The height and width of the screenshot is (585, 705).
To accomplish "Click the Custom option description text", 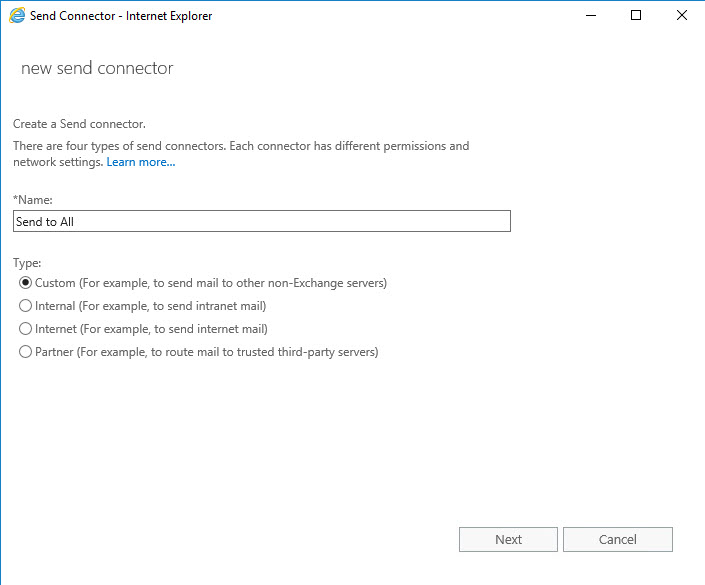I will click(x=211, y=283).
